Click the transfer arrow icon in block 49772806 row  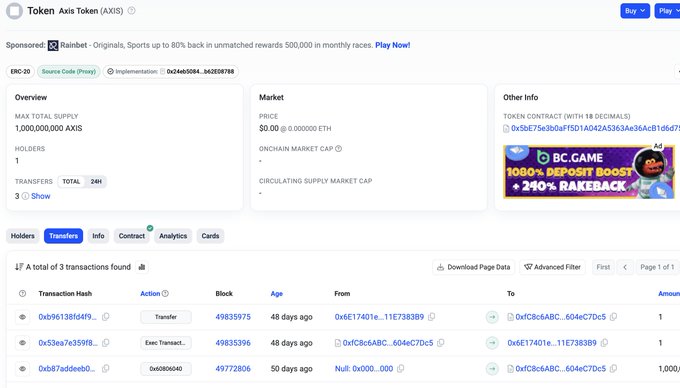tap(492, 368)
